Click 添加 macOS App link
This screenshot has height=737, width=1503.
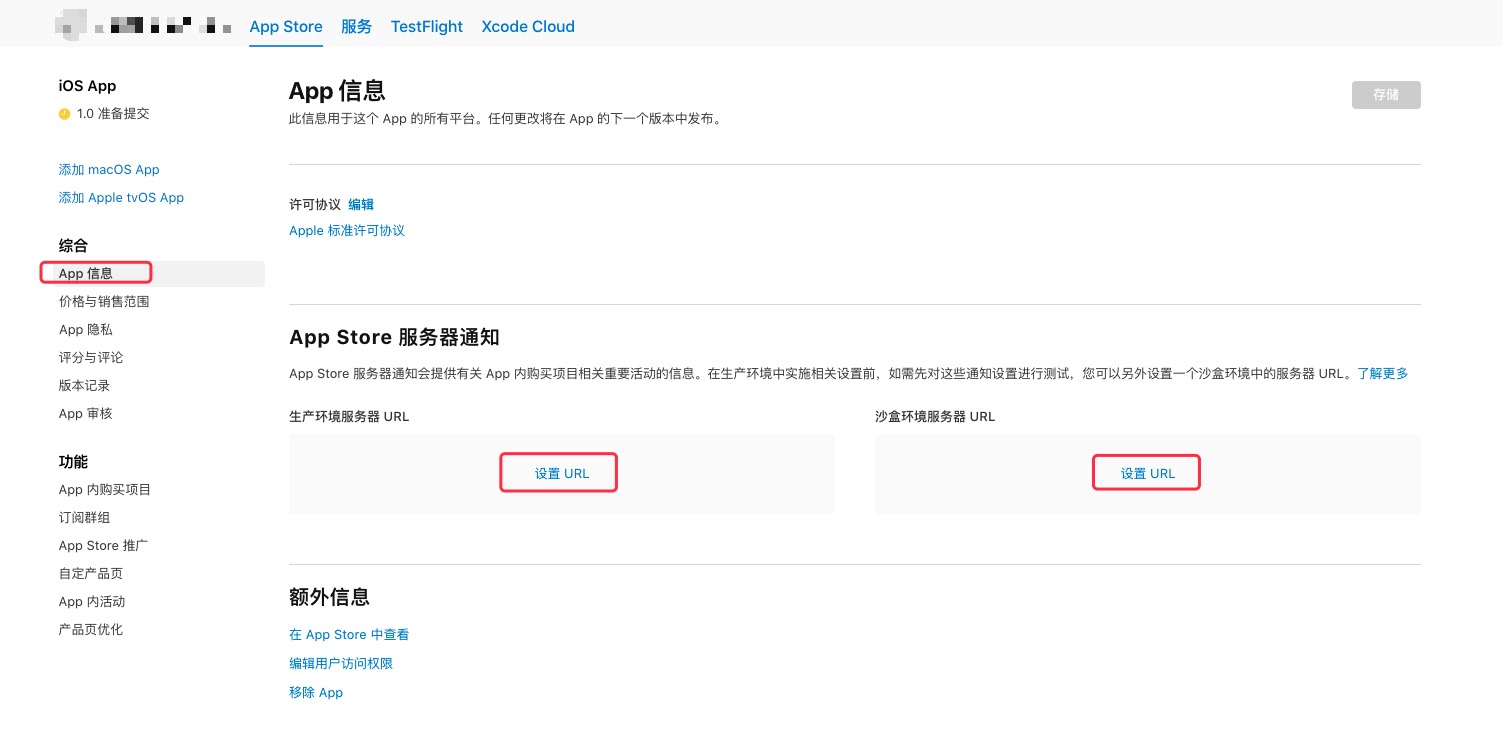(x=109, y=170)
